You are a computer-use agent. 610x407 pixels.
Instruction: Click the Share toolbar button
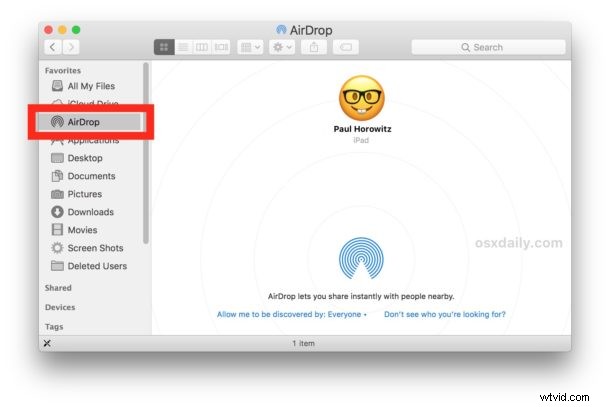tap(314, 47)
